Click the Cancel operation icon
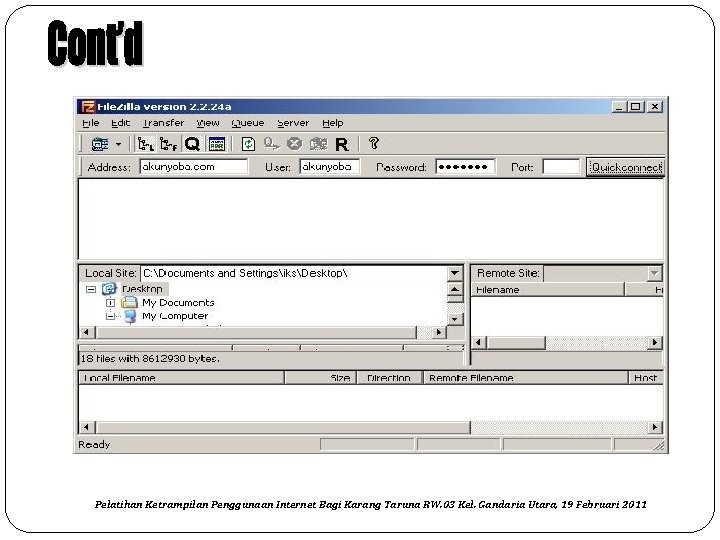720x540 pixels. [294, 144]
